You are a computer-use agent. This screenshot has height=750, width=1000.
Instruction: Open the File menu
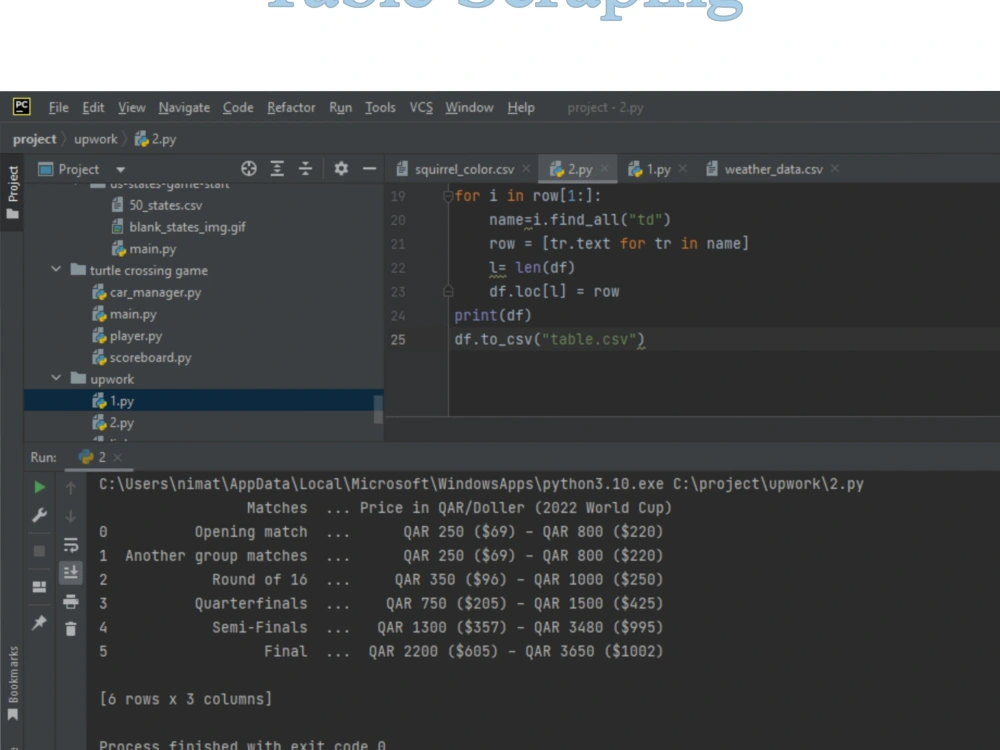coord(59,108)
